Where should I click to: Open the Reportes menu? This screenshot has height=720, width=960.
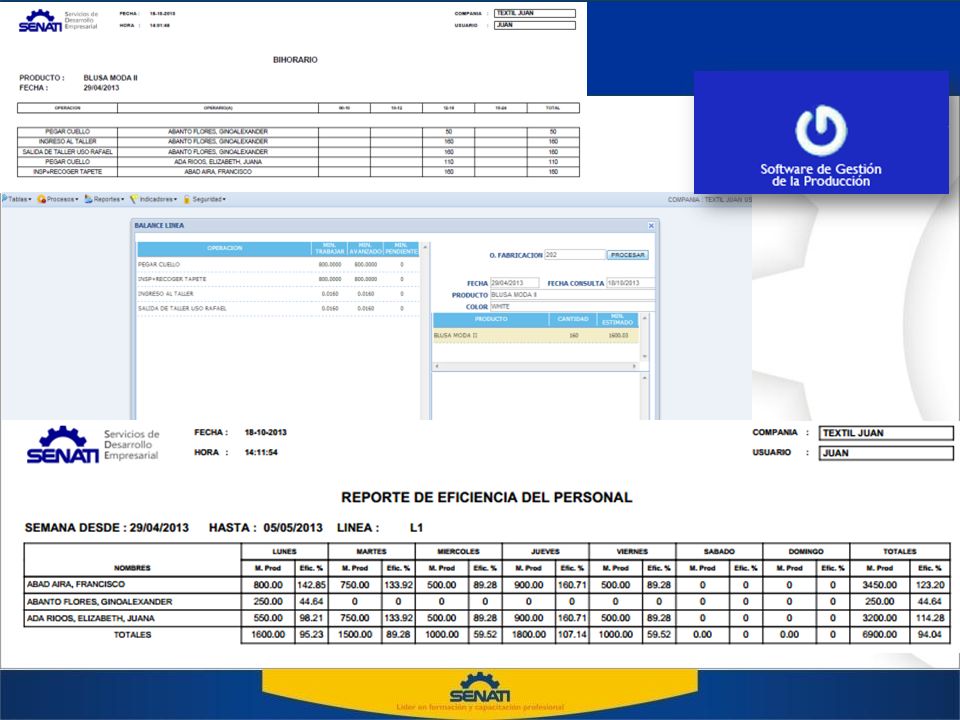pyautogui.click(x=104, y=199)
